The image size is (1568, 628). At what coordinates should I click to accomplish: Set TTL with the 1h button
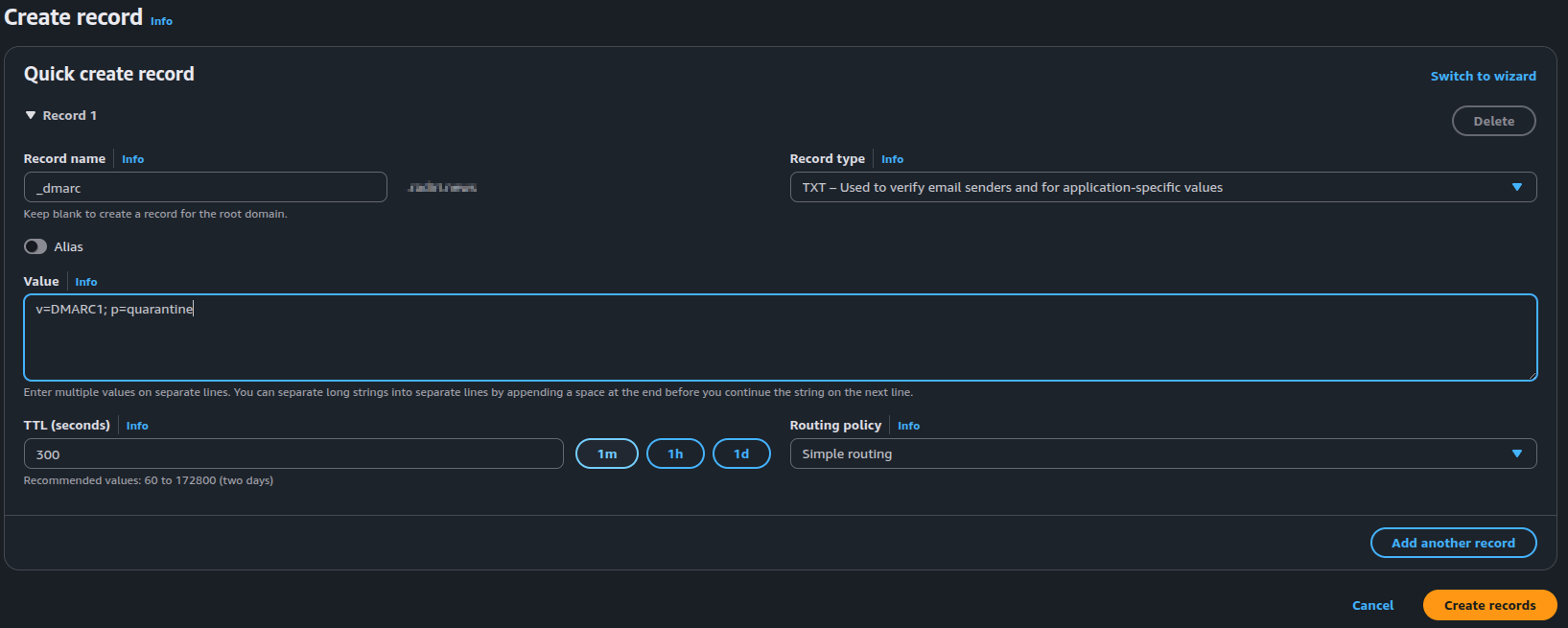(675, 454)
